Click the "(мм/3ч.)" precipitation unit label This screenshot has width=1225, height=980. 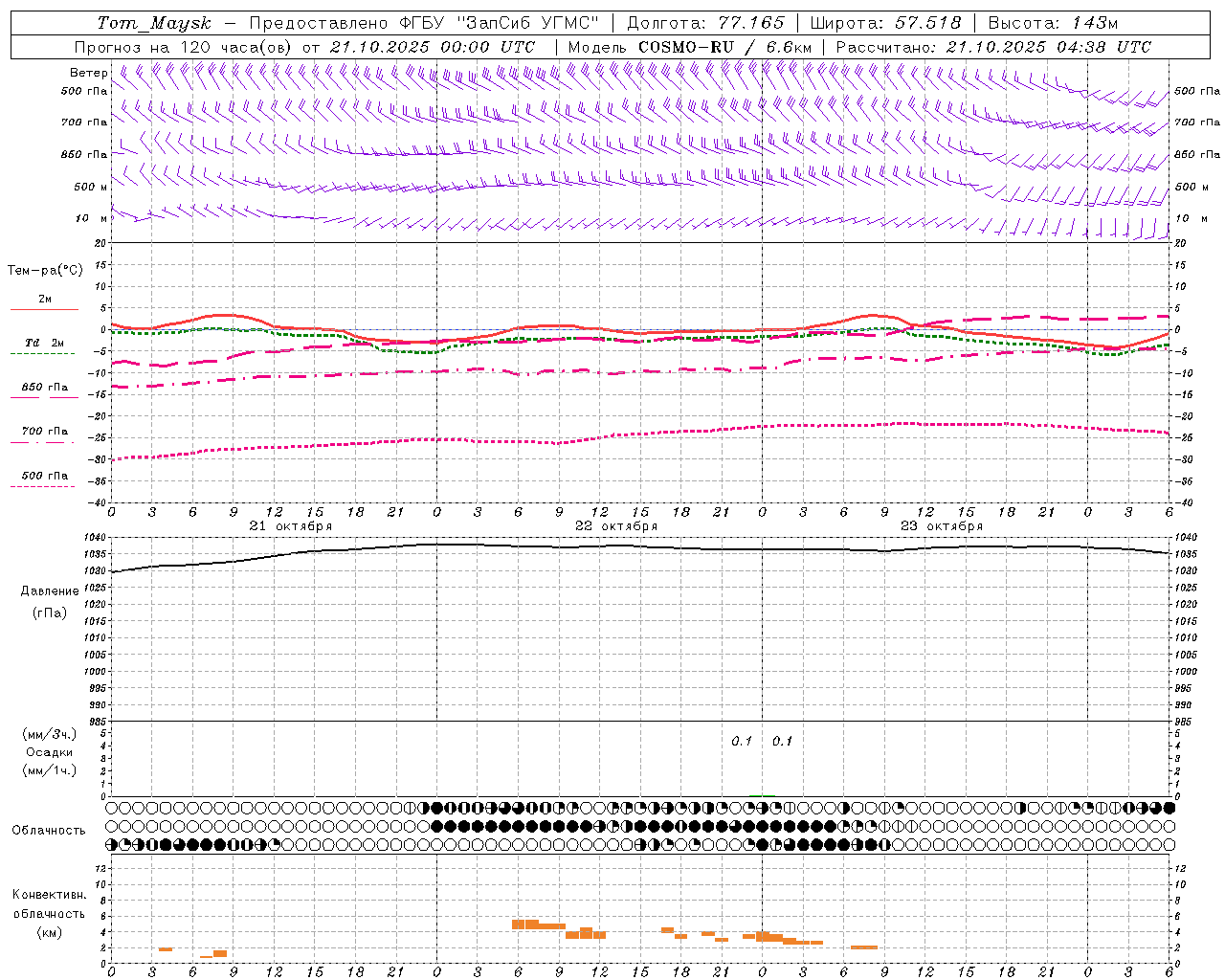click(x=50, y=734)
